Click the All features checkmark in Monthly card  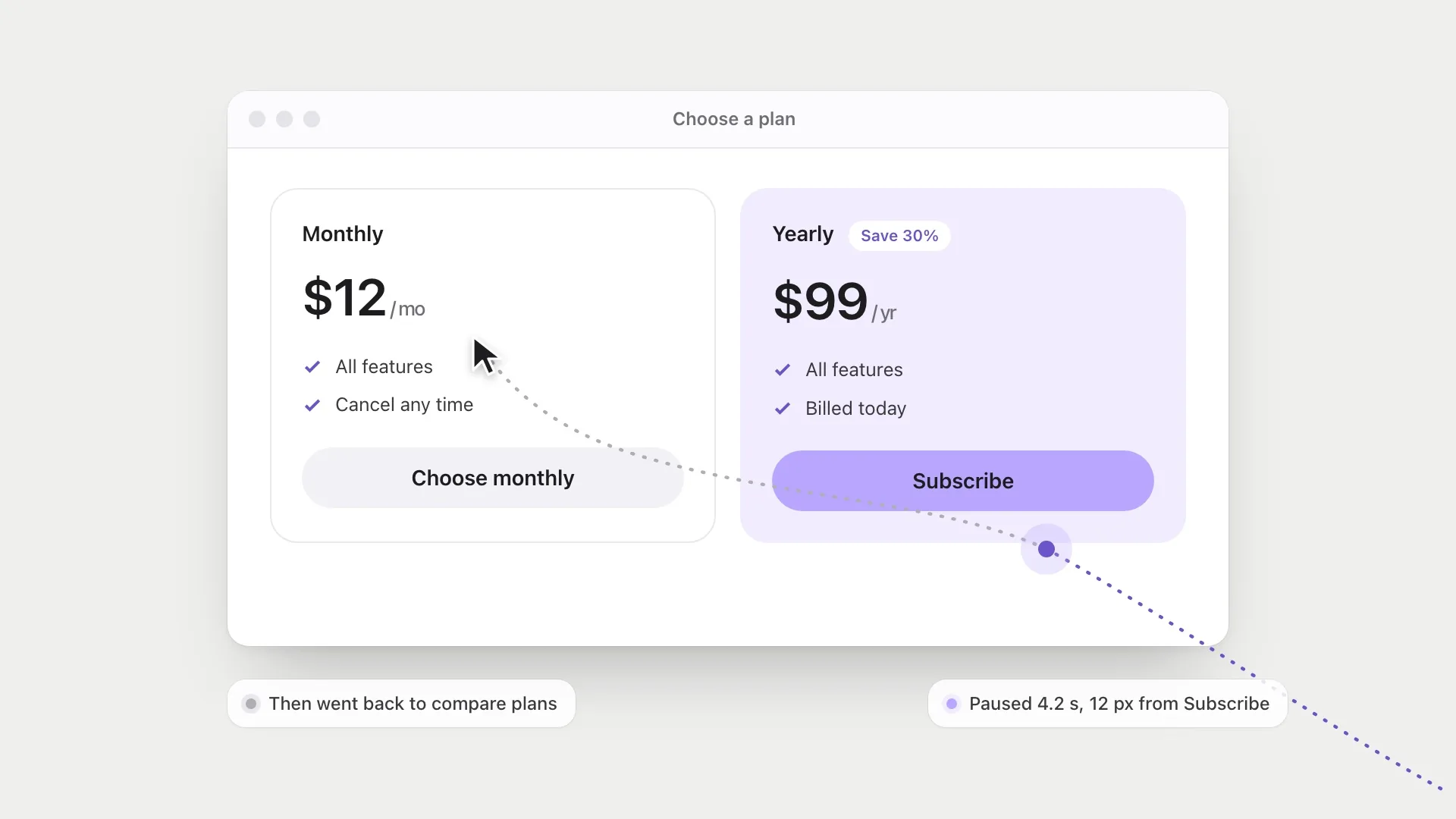312,367
